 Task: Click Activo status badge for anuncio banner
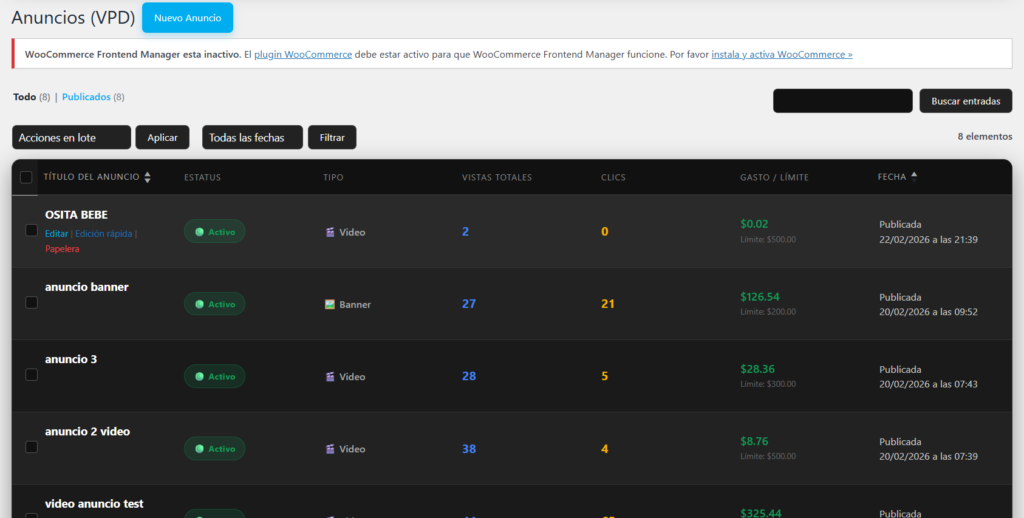[214, 304]
